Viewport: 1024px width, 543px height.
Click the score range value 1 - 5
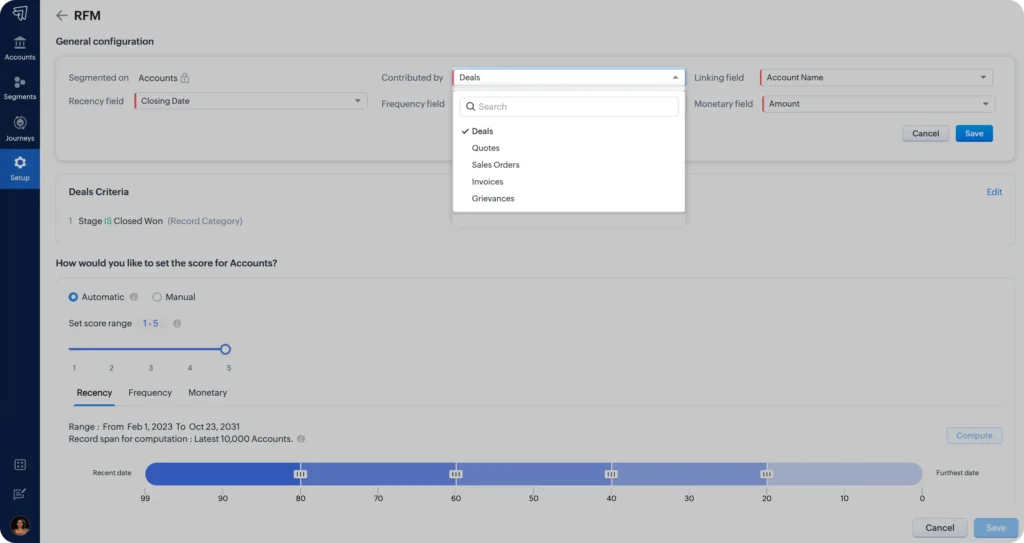click(x=151, y=323)
